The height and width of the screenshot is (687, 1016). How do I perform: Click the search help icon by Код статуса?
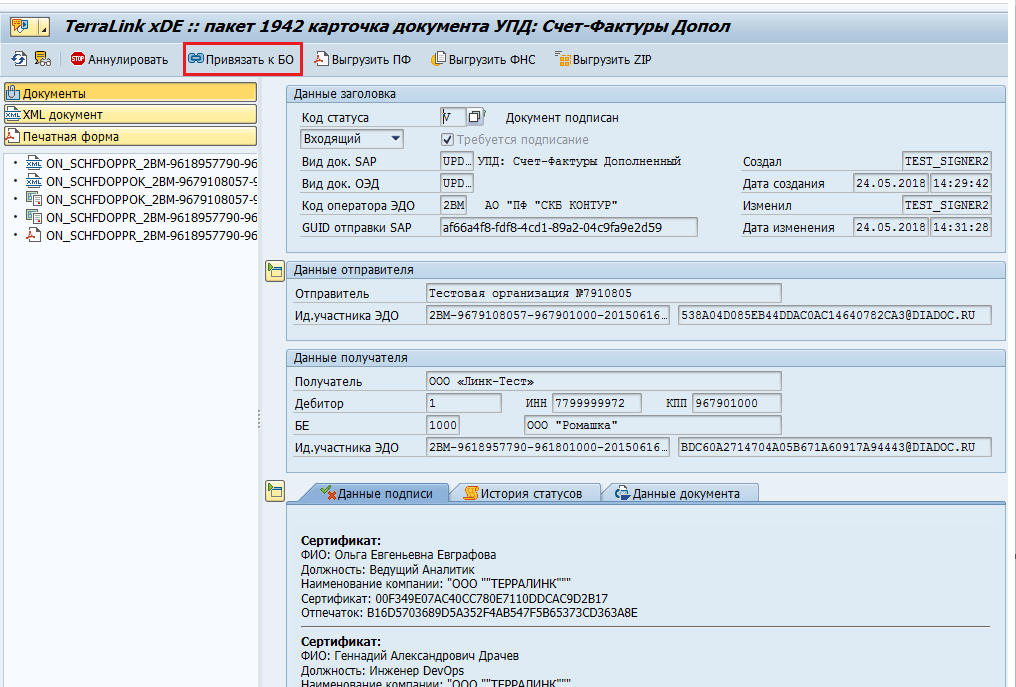tap(475, 118)
